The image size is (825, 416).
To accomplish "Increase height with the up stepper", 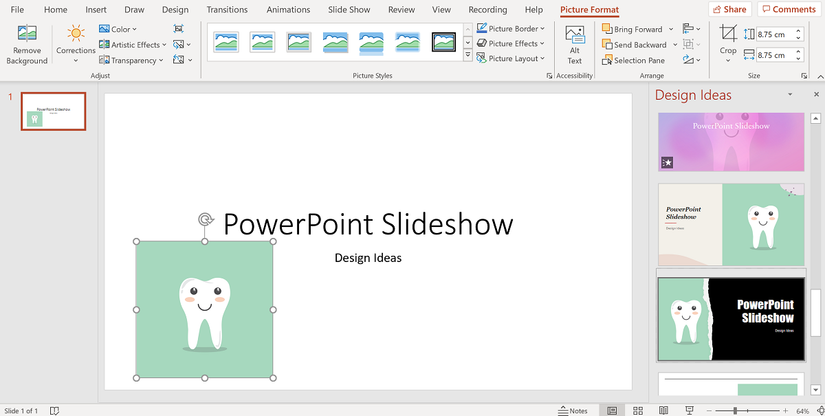I will [799, 31].
